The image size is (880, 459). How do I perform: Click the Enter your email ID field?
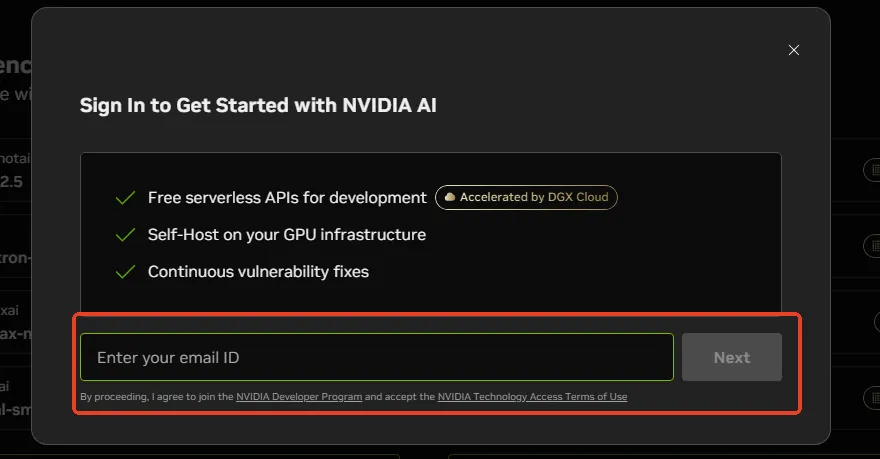point(376,357)
